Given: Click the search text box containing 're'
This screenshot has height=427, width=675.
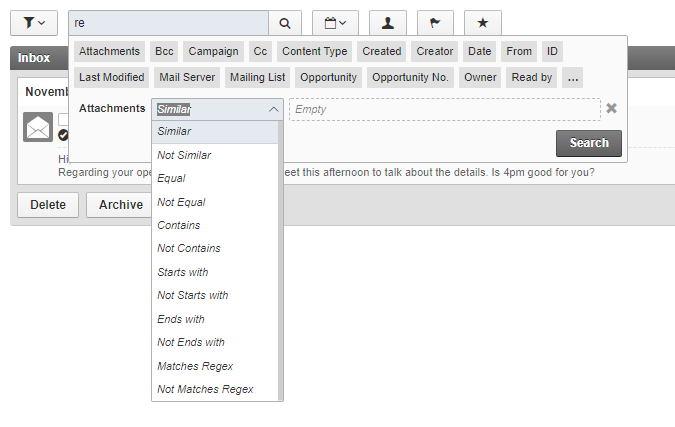Looking at the screenshot, I should coord(168,22).
